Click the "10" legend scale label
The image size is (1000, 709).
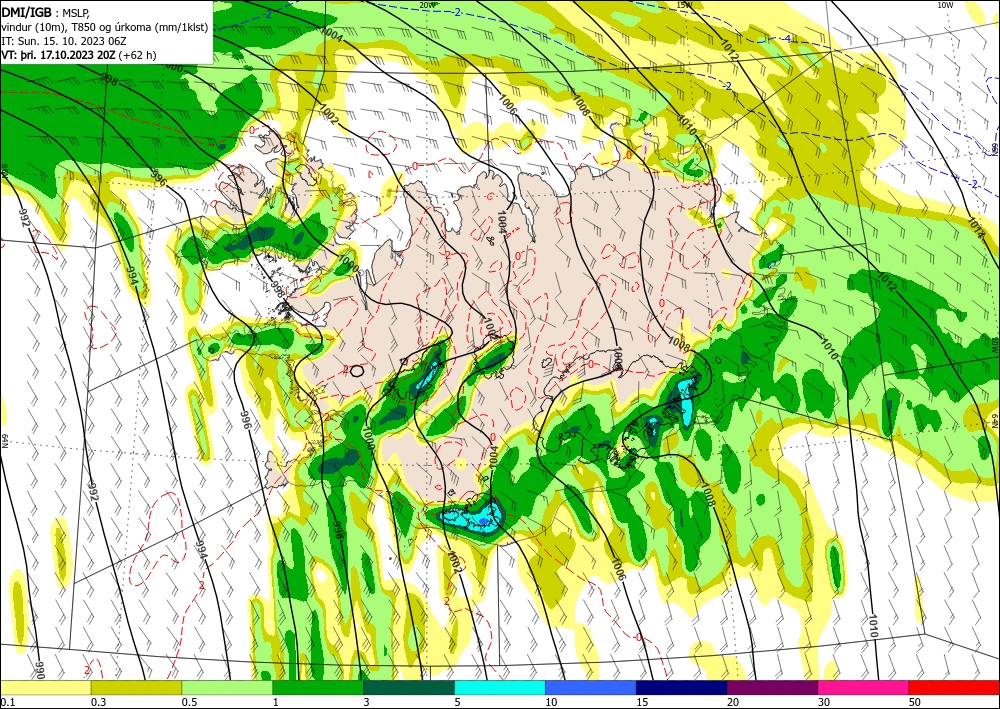click(550, 702)
